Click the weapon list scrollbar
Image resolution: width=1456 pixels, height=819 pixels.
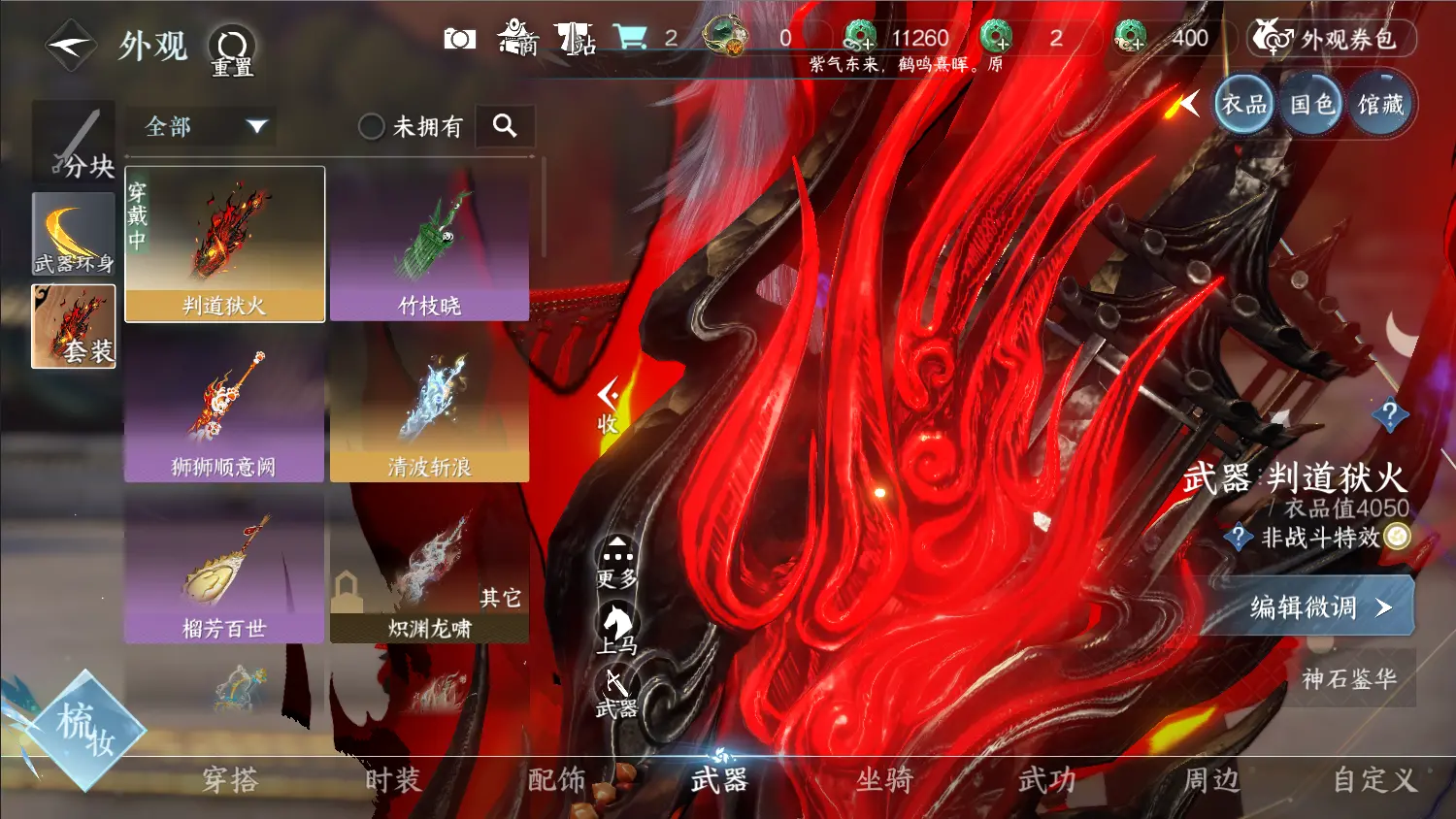(x=544, y=208)
